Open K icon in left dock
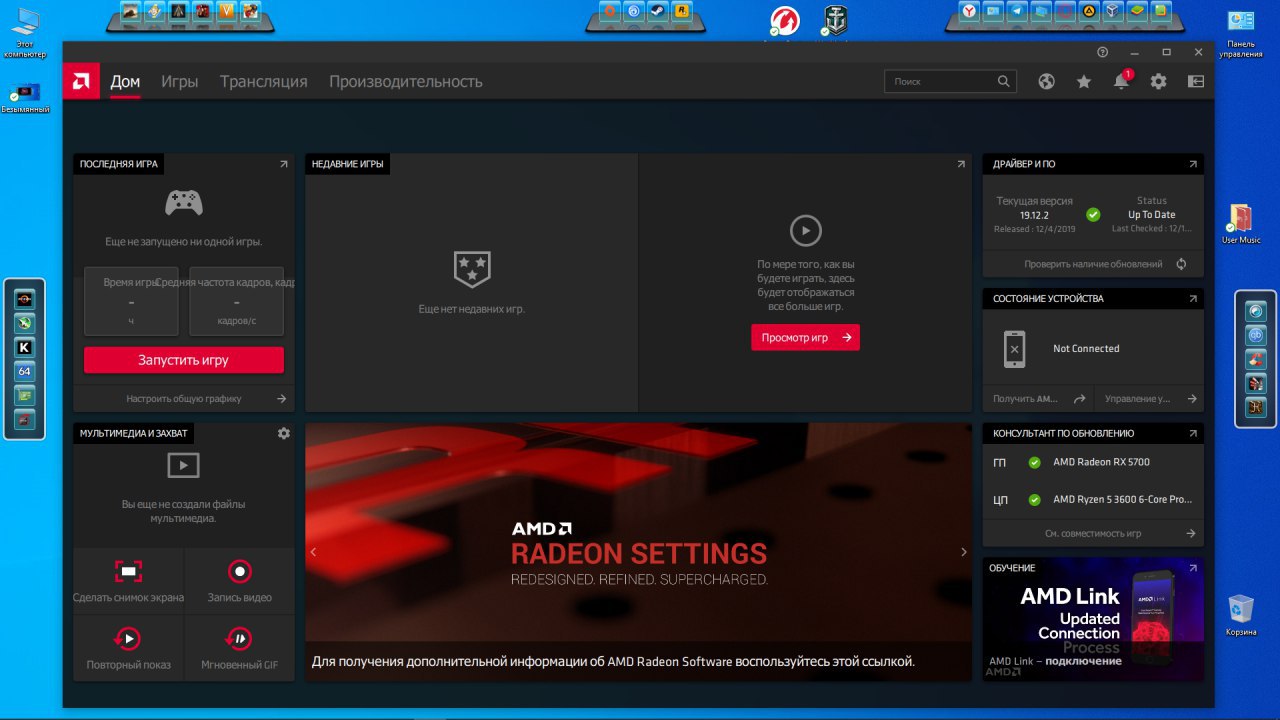The image size is (1280, 720). (25, 347)
